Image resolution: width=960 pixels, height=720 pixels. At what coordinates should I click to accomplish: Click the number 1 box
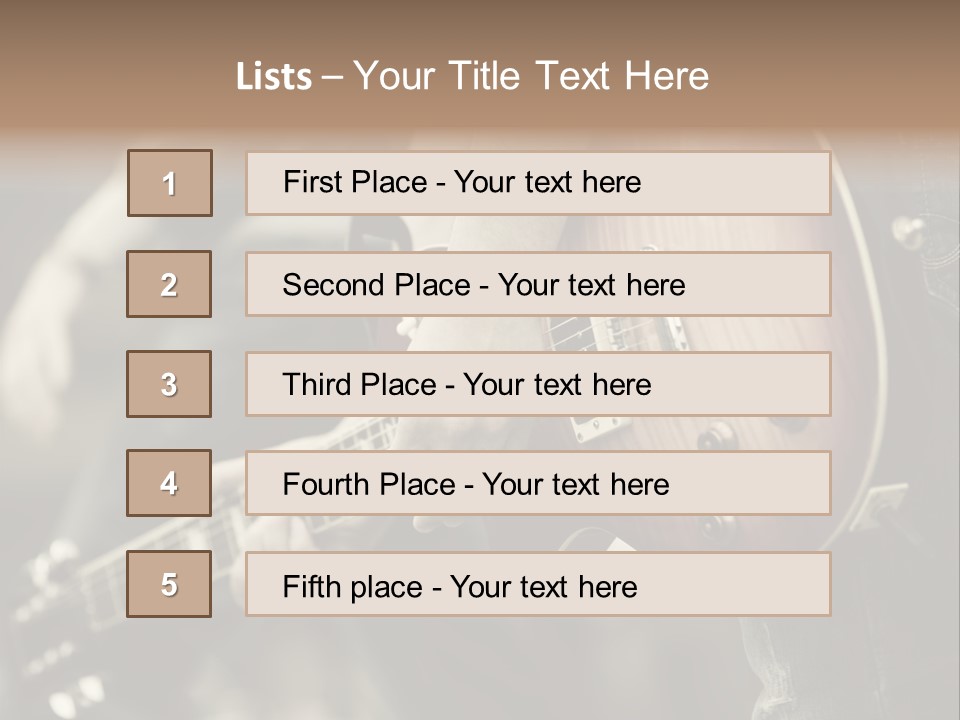170,183
